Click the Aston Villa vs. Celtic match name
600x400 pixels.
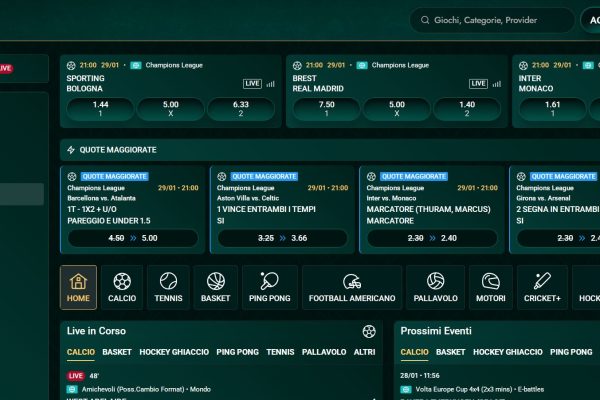pyautogui.click(x=248, y=198)
